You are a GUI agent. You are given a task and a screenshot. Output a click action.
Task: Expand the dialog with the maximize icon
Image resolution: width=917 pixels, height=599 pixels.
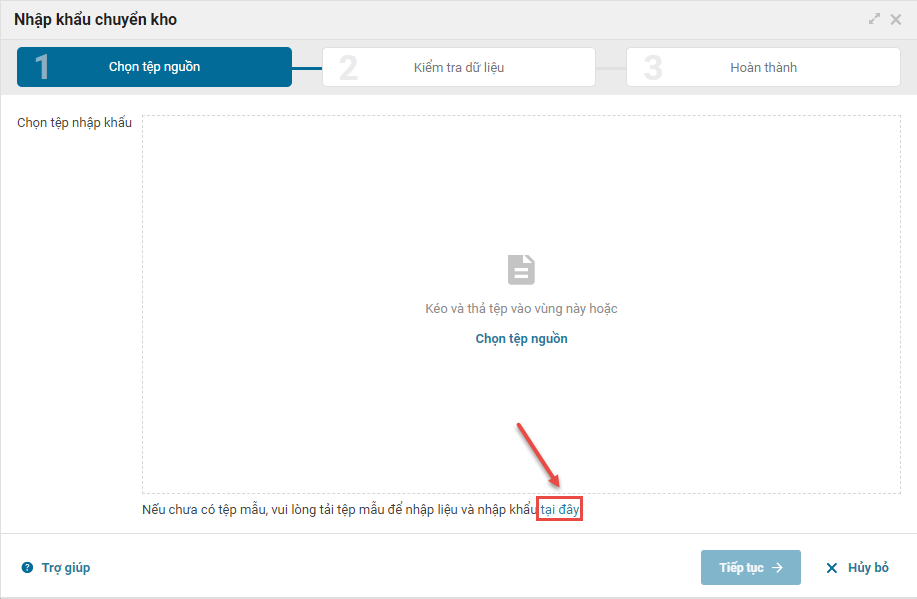coord(874,19)
